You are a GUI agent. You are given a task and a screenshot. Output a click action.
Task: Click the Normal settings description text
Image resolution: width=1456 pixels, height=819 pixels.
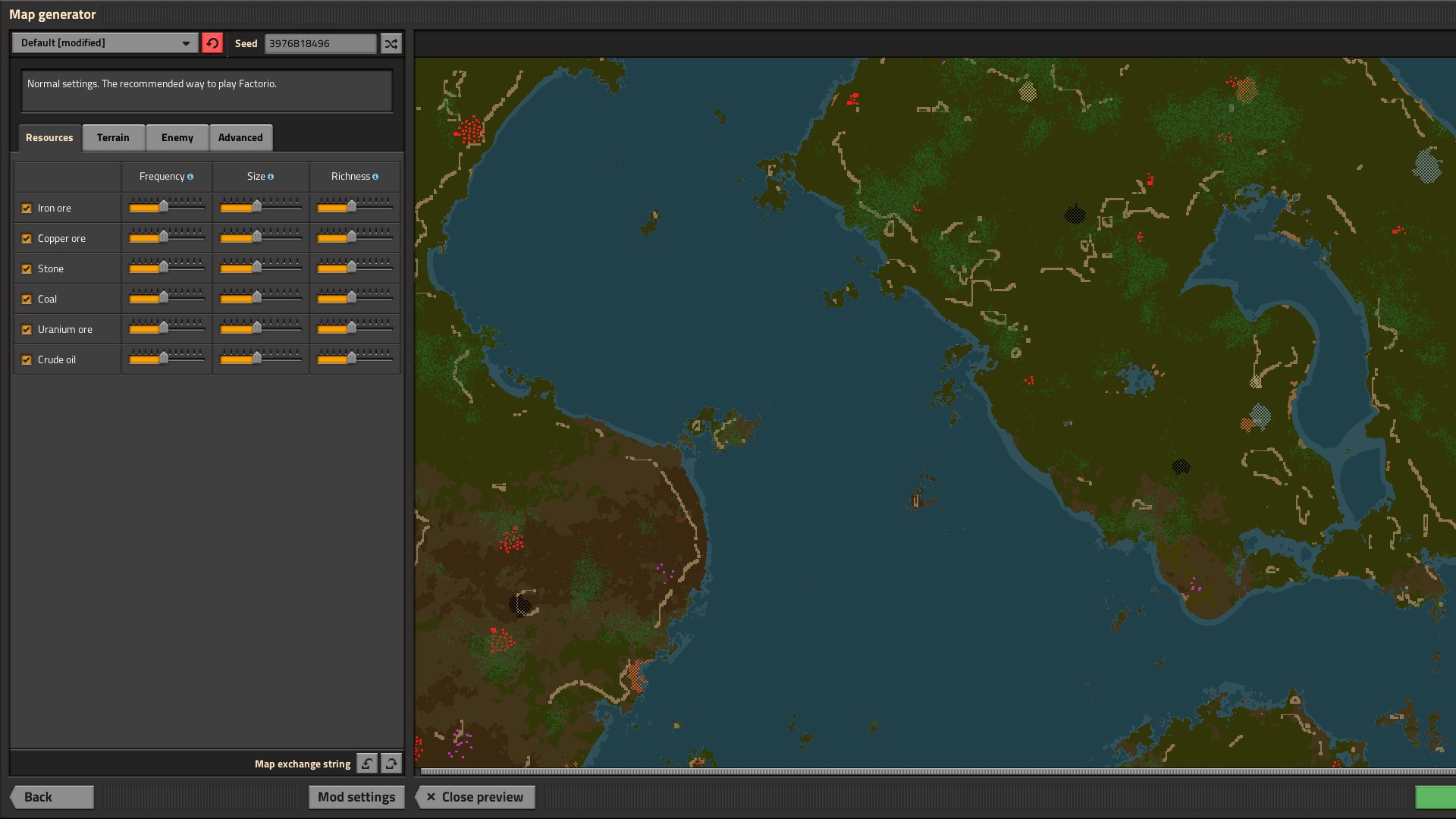point(152,83)
